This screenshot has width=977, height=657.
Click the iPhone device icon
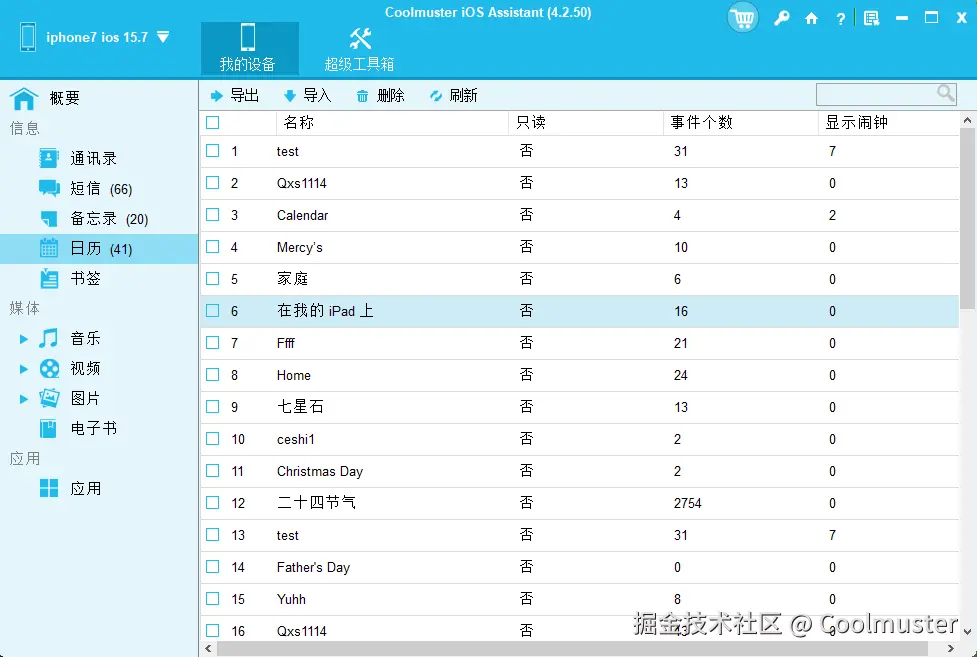click(x=27, y=37)
